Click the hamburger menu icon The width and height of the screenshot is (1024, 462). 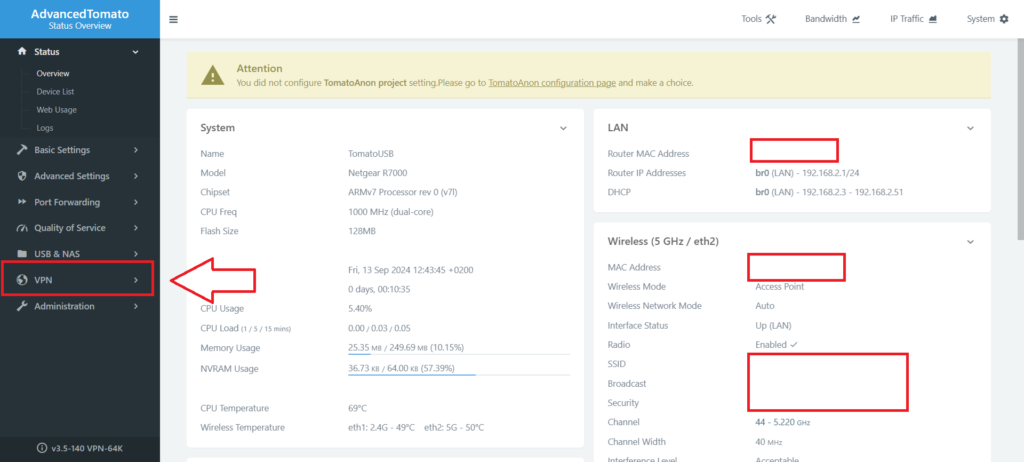tap(174, 19)
